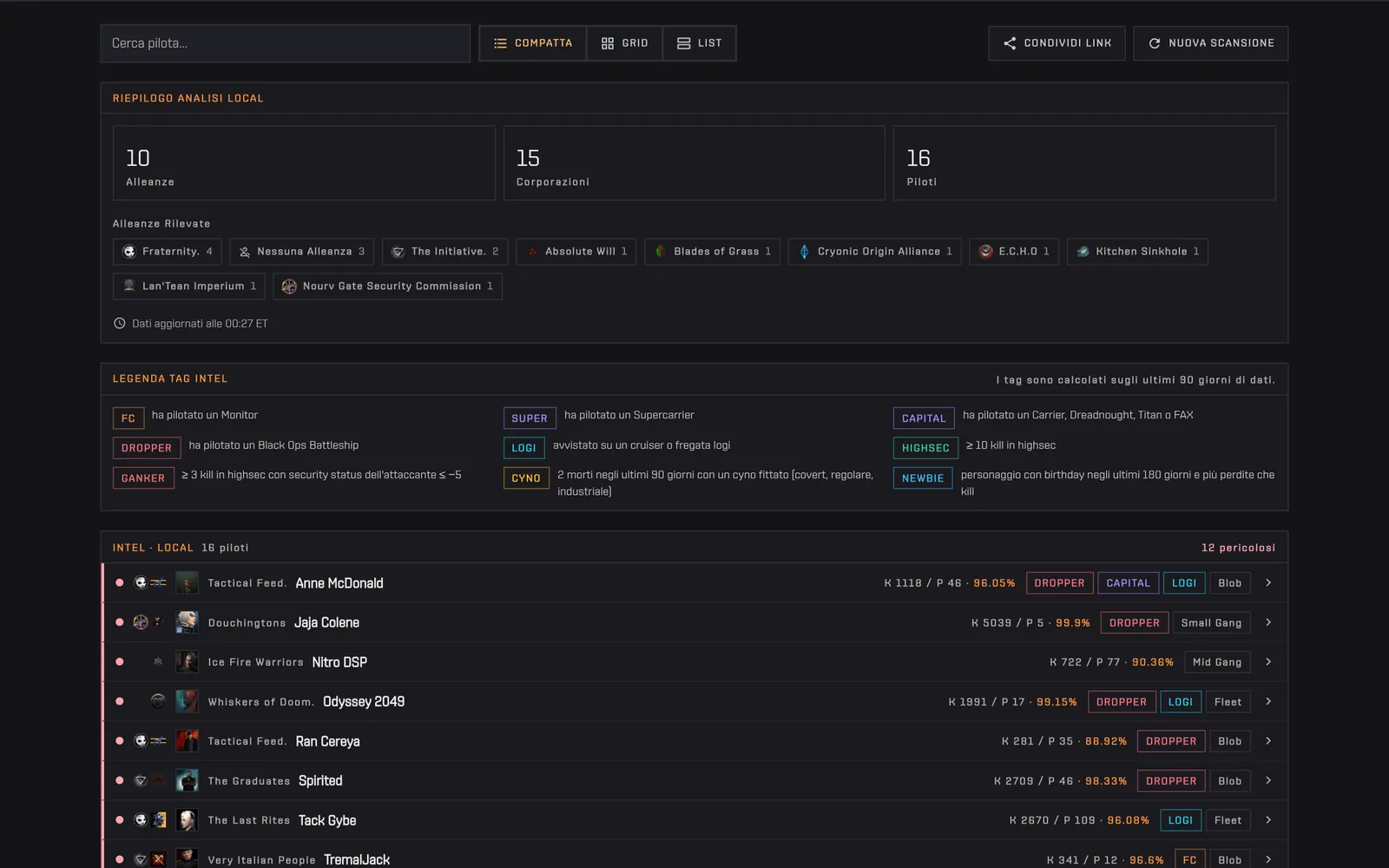The height and width of the screenshot is (868, 1389).
Task: Expand Odyssey 2049 row chevron
Action: click(1268, 701)
